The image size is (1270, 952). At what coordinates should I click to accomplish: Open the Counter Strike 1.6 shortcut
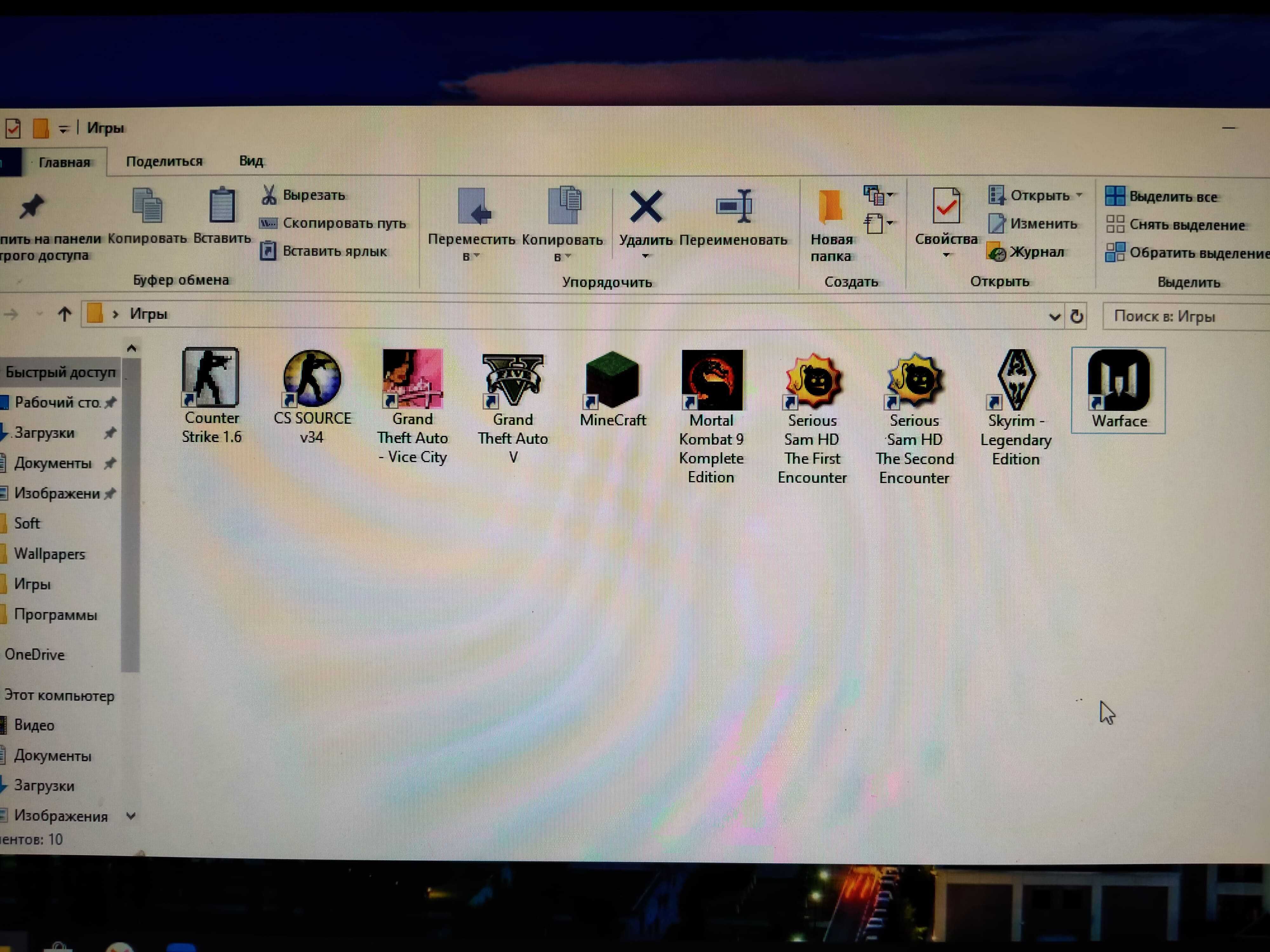coord(211,396)
